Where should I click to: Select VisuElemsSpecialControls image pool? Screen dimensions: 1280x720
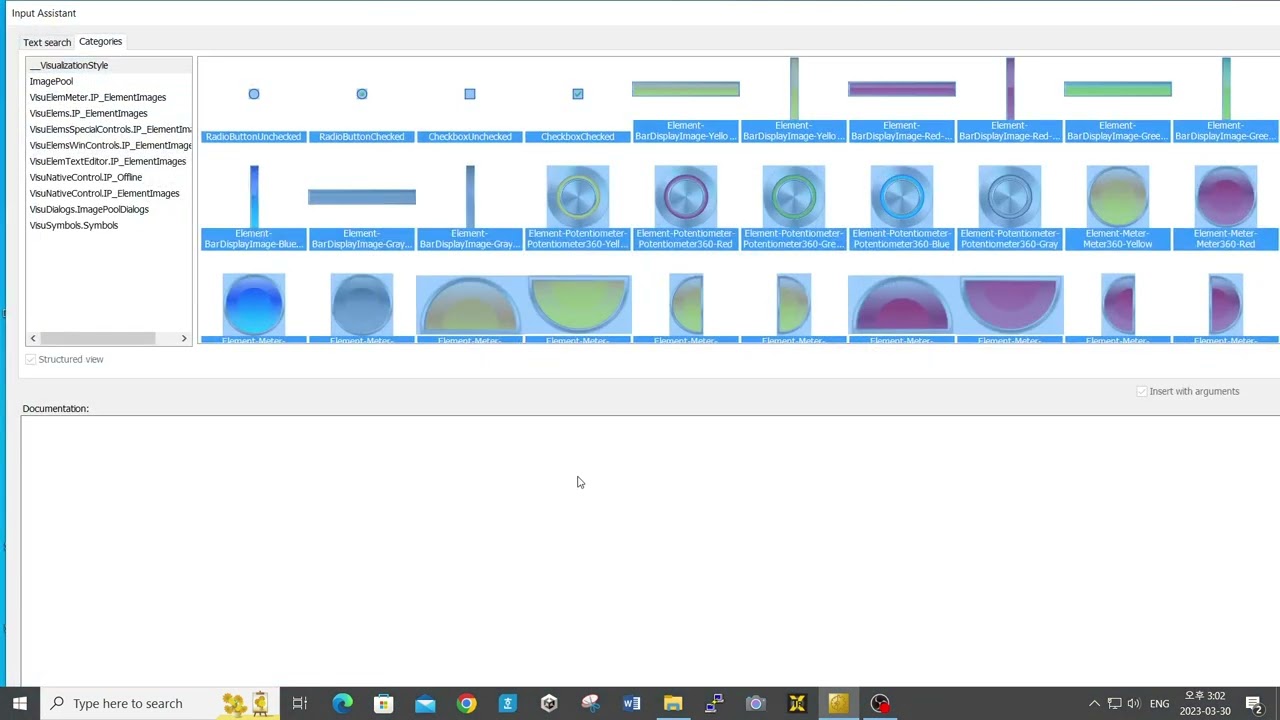(x=110, y=129)
